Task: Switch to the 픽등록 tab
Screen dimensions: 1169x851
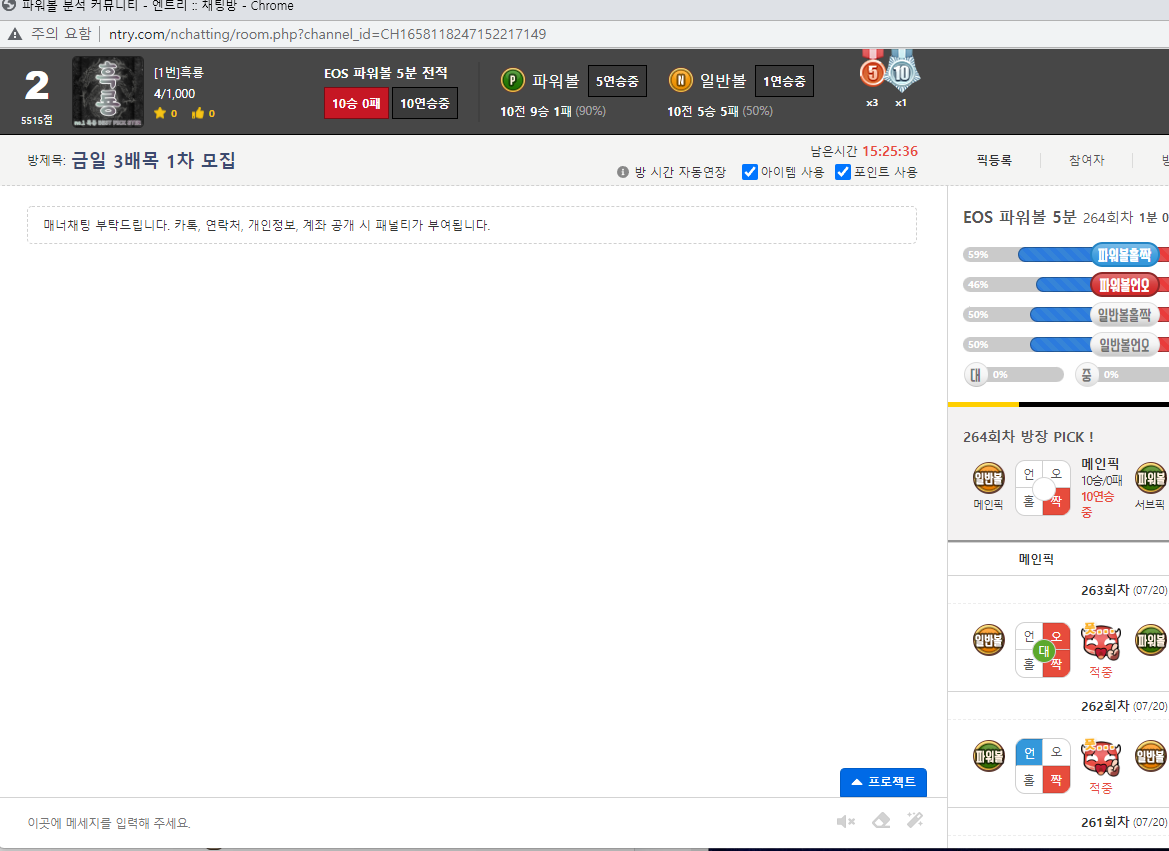Action: [994, 160]
